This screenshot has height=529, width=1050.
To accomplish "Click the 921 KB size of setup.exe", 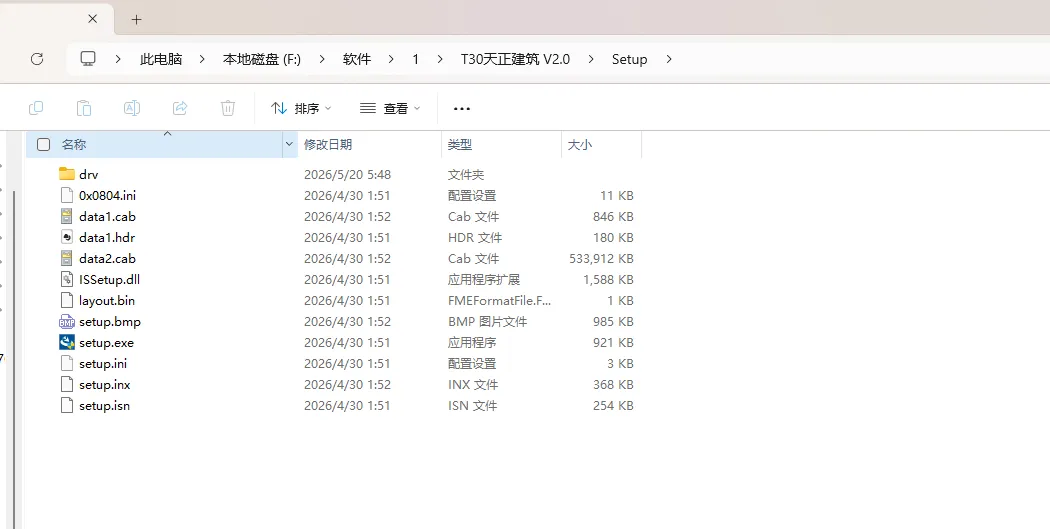I will tap(613, 343).
